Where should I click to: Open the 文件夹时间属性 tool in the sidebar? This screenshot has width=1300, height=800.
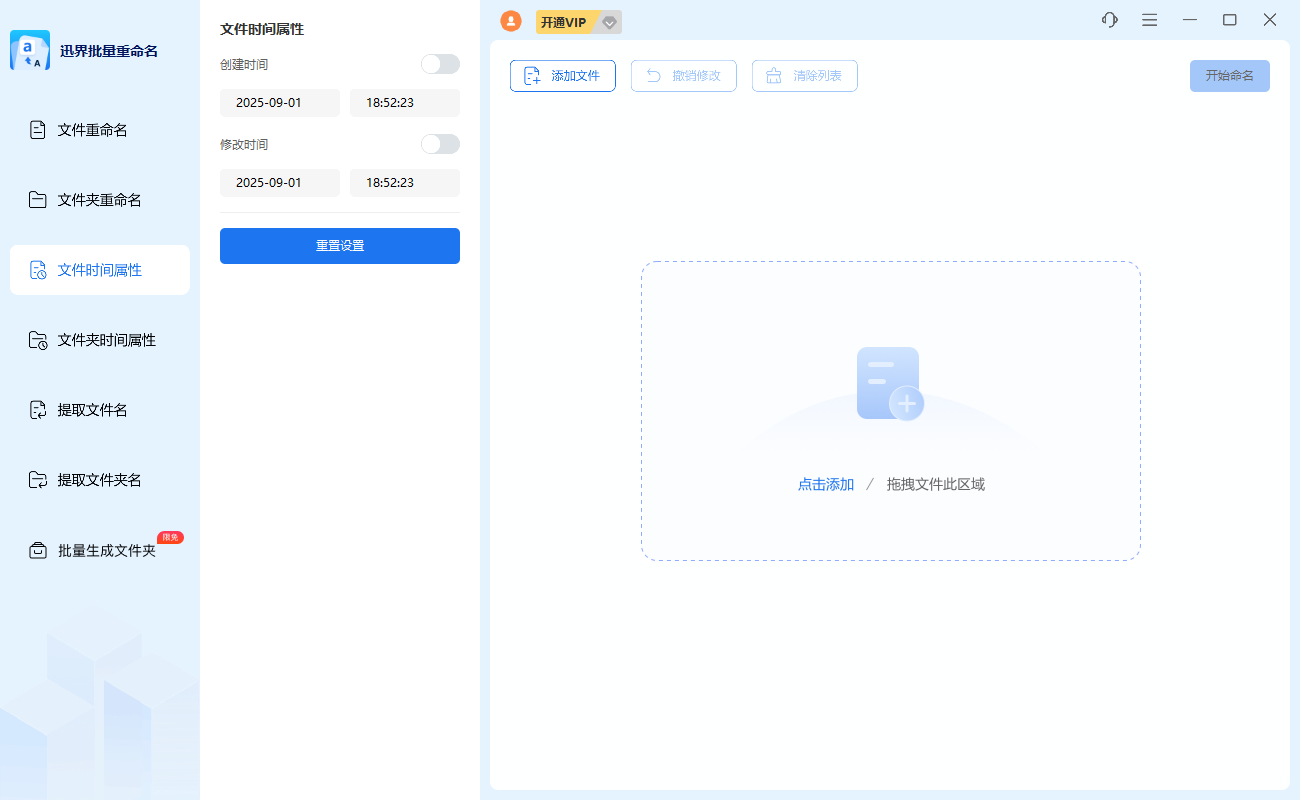tap(99, 339)
